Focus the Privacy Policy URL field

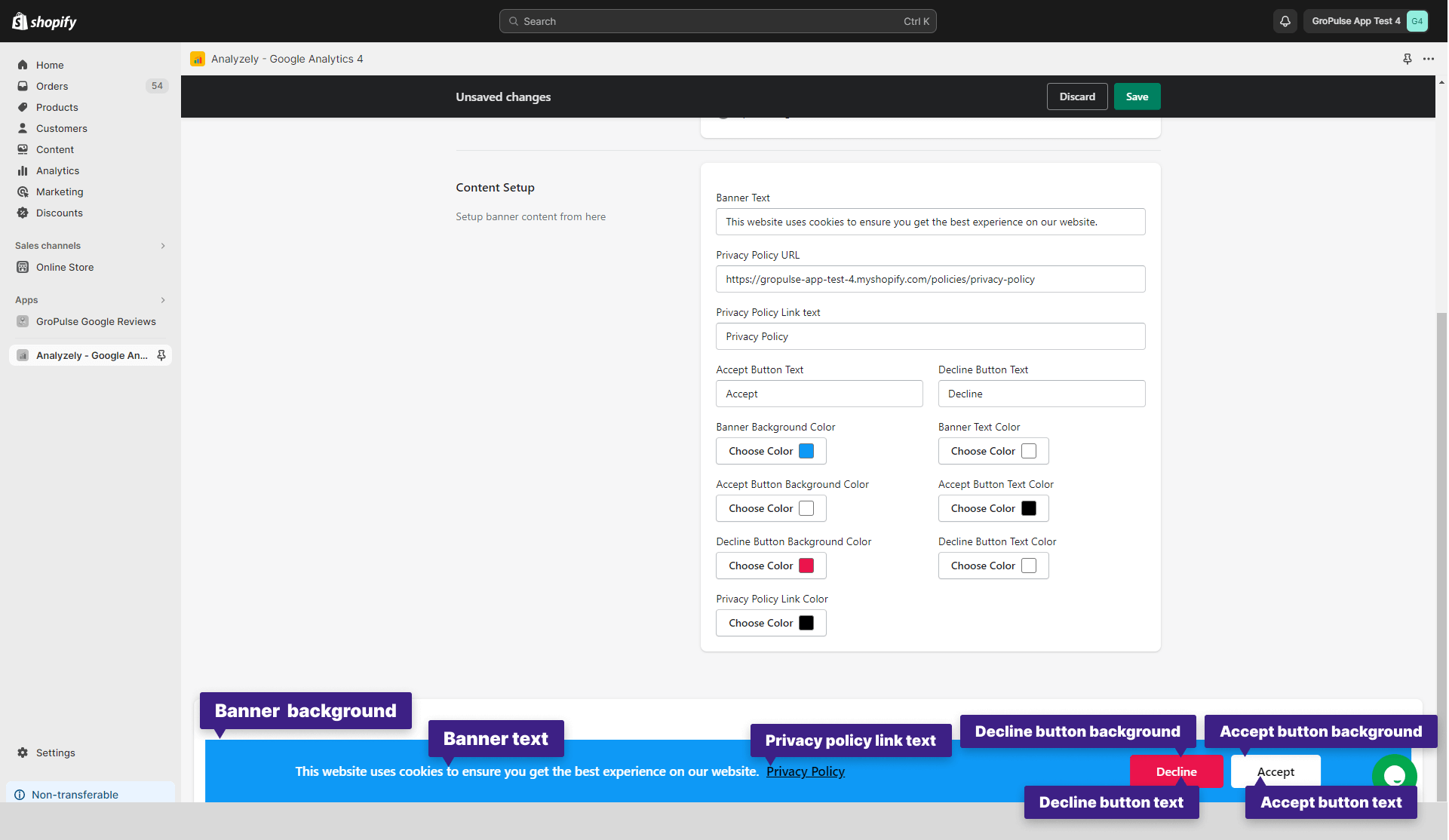coord(930,279)
